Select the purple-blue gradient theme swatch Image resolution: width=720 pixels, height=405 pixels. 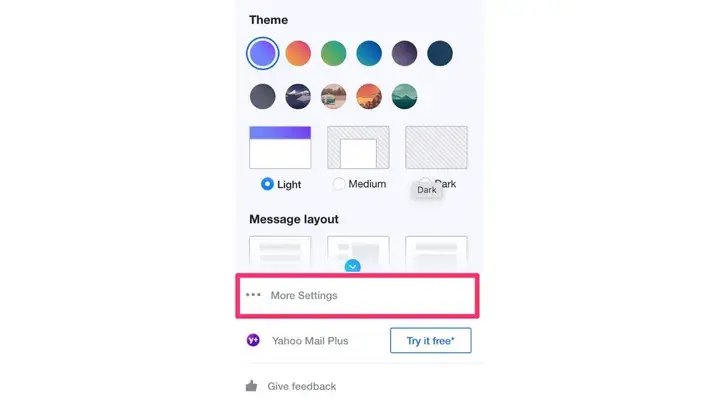click(262, 53)
